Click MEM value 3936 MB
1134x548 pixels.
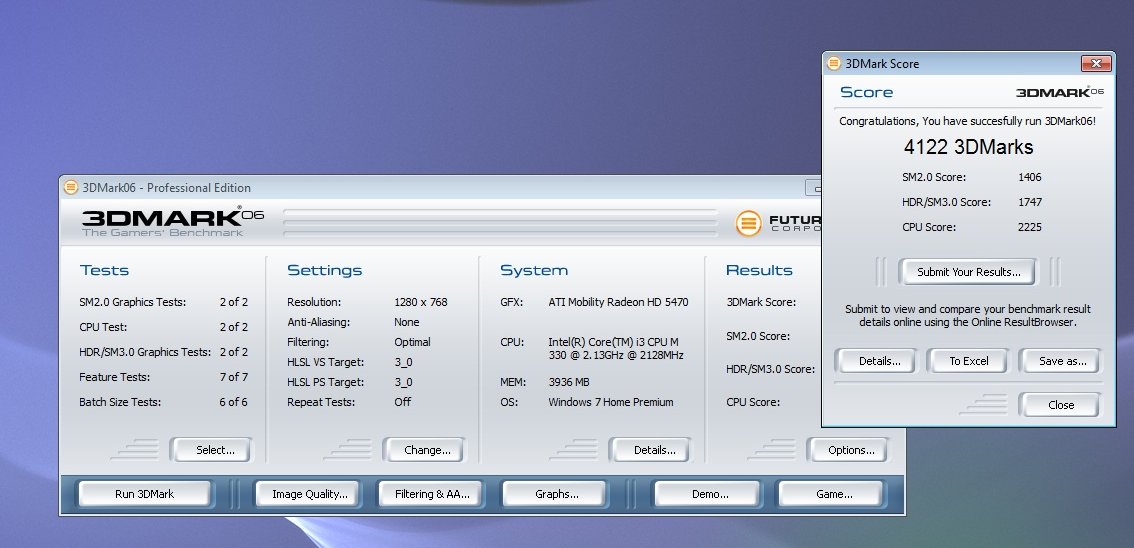coord(568,382)
